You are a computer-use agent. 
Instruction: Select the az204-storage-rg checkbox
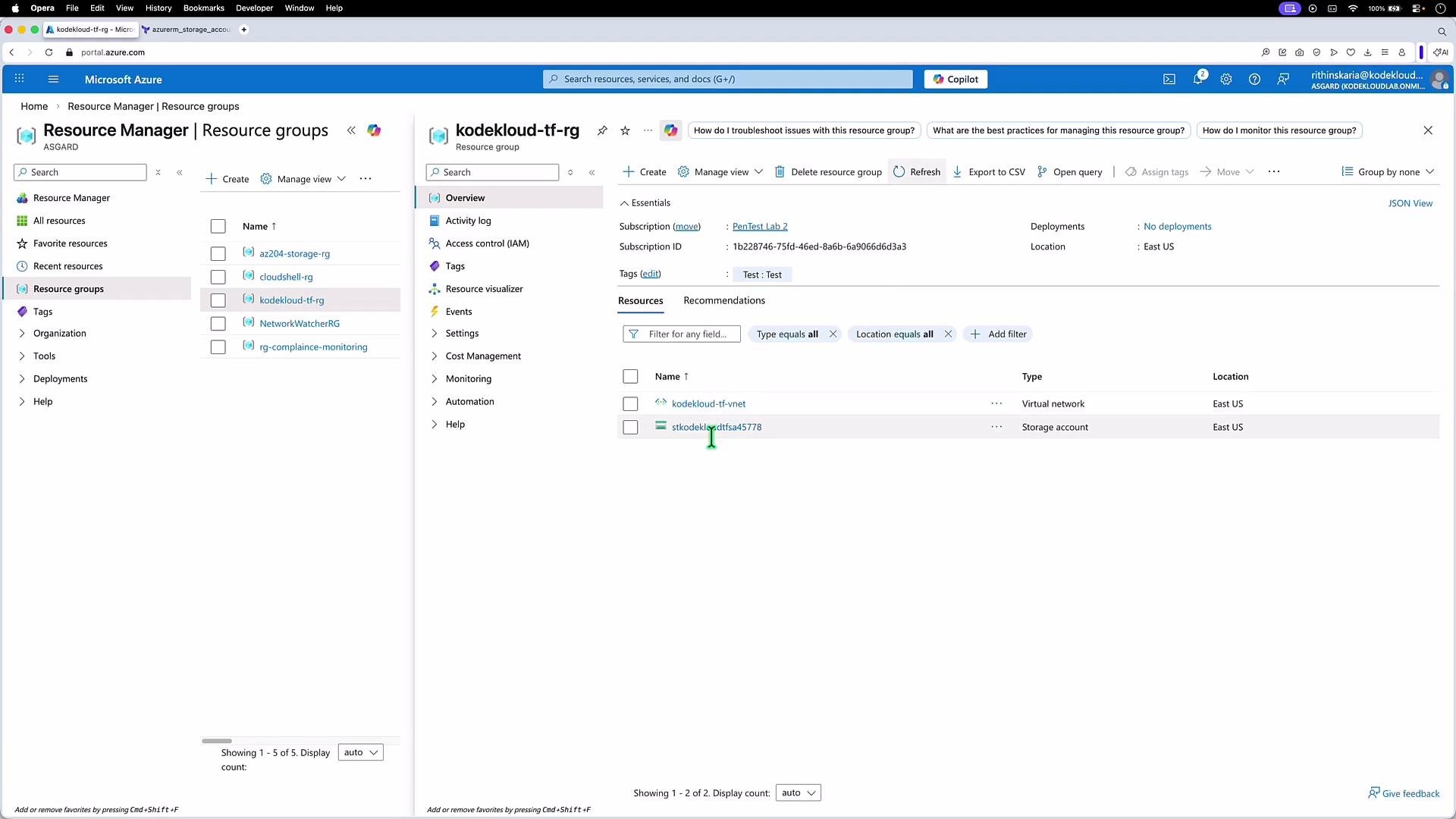(x=218, y=254)
